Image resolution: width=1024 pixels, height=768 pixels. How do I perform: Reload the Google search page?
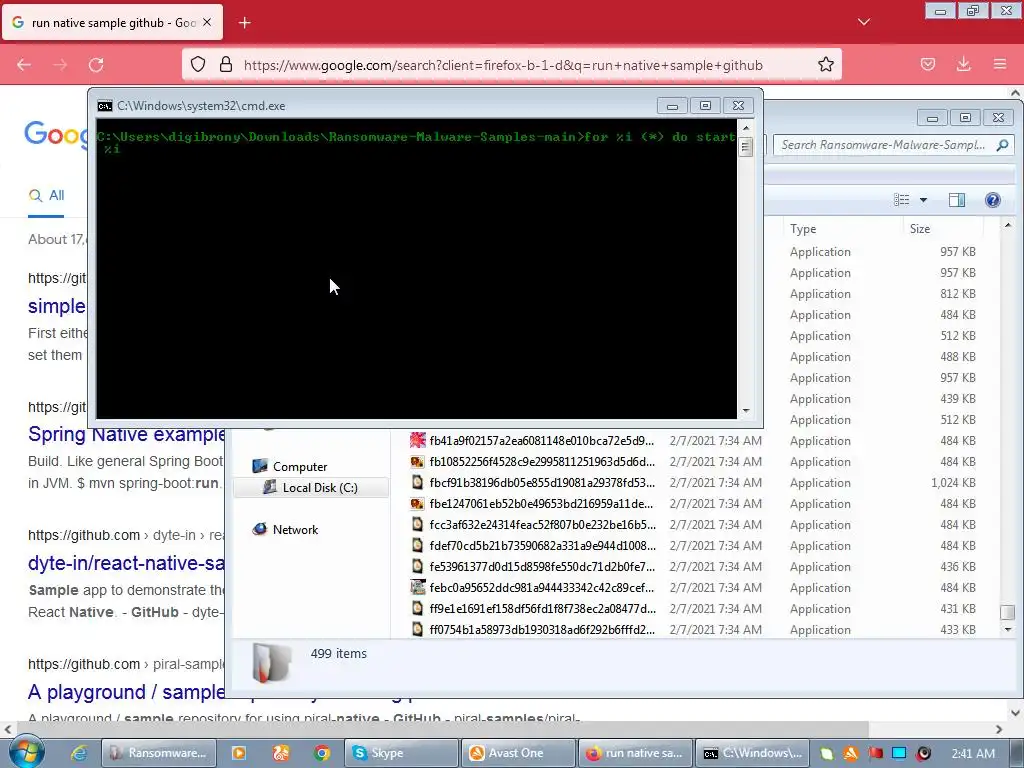96,65
